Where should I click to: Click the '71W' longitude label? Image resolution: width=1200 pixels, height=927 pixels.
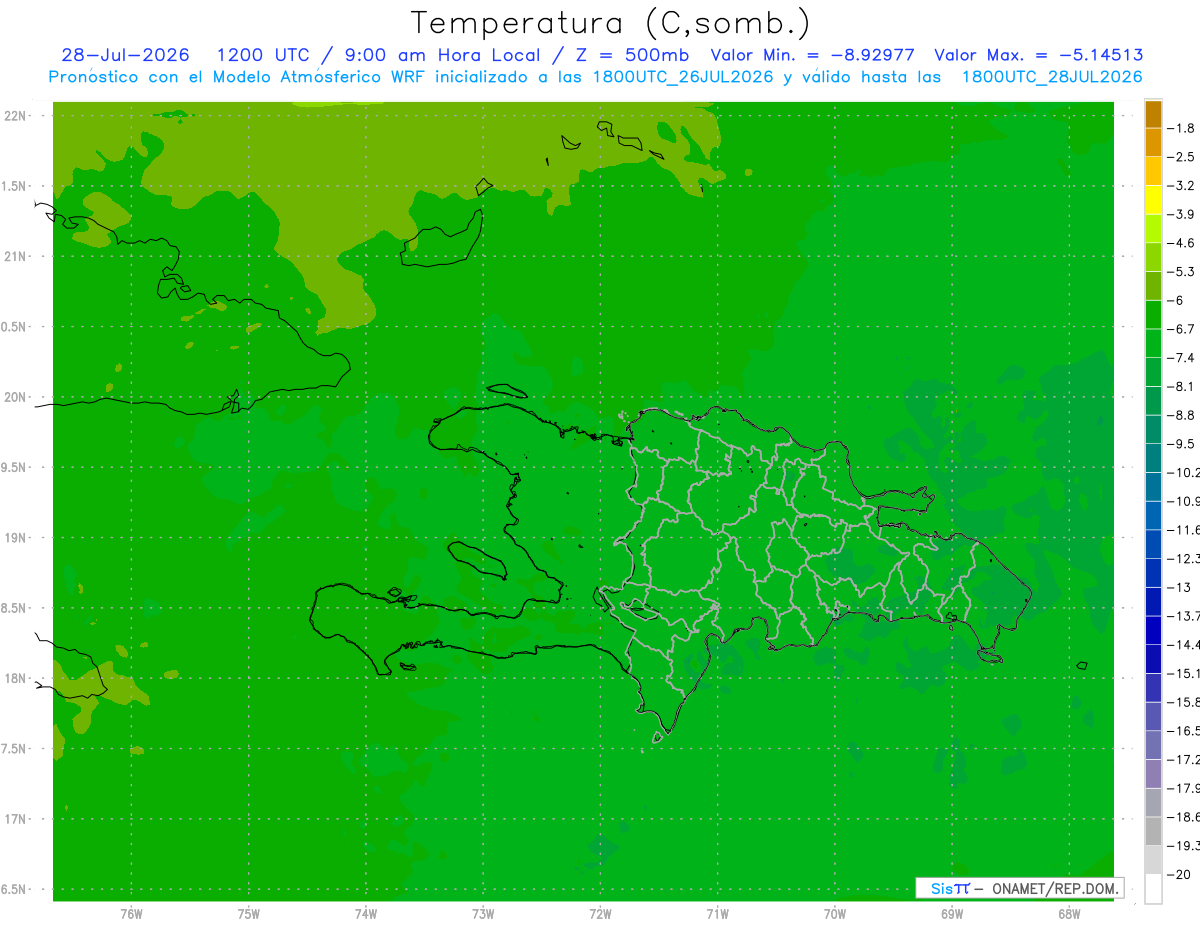pyautogui.click(x=717, y=915)
